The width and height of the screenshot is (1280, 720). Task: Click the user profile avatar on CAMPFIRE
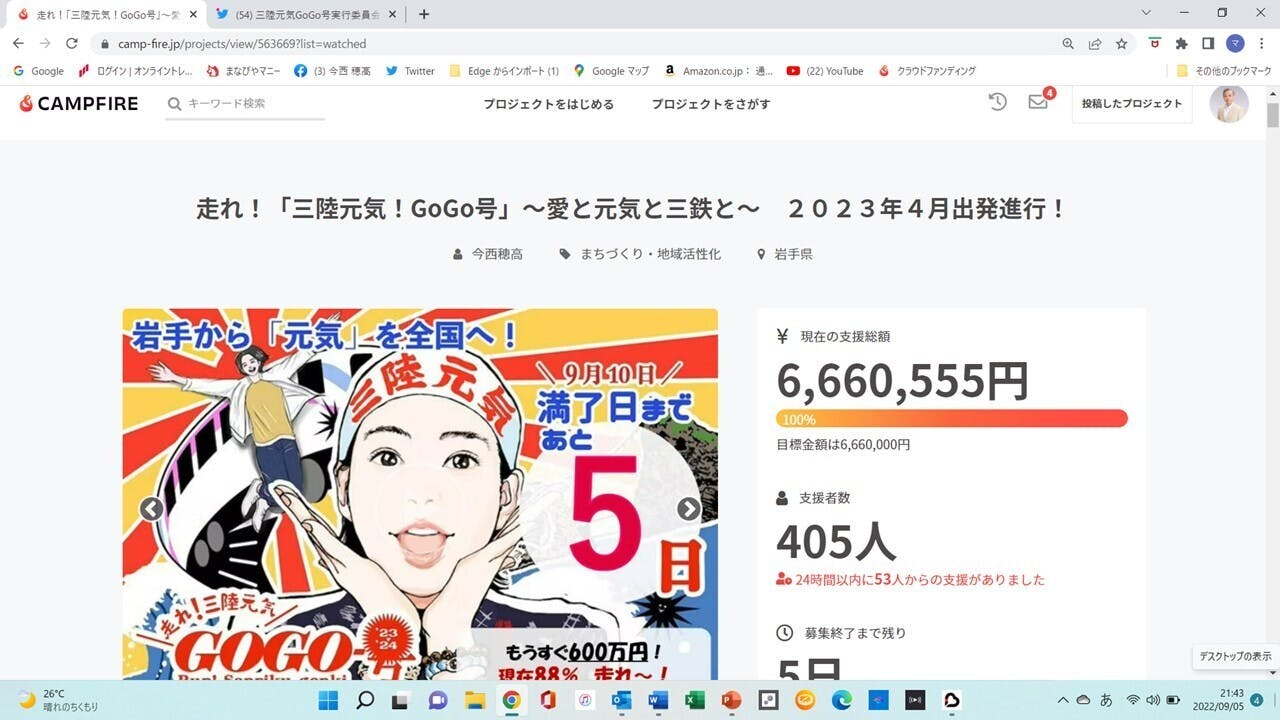point(1229,104)
